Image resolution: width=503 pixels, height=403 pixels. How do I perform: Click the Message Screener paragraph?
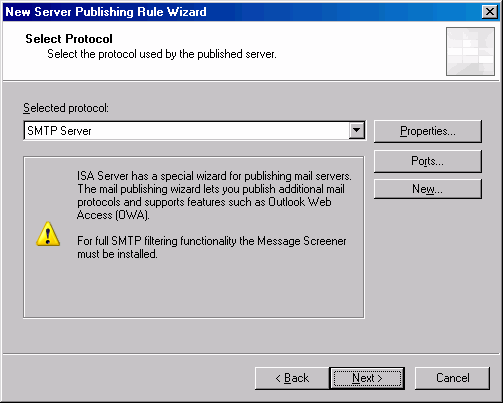tap(212, 247)
